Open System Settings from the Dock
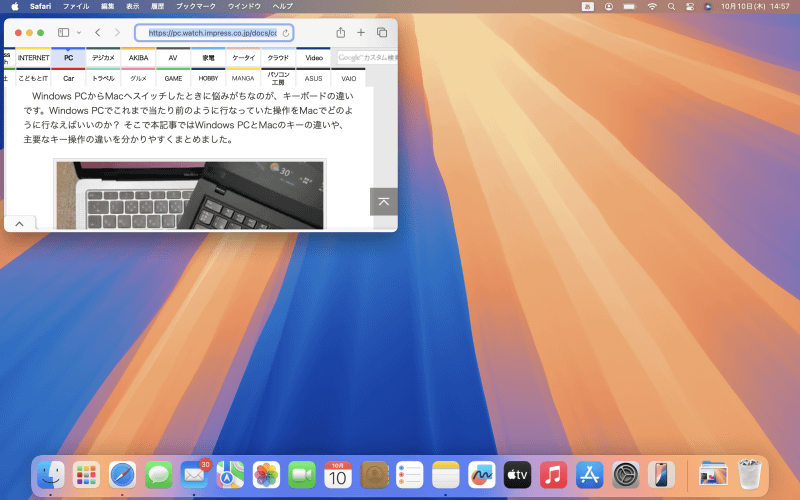 [x=626, y=475]
